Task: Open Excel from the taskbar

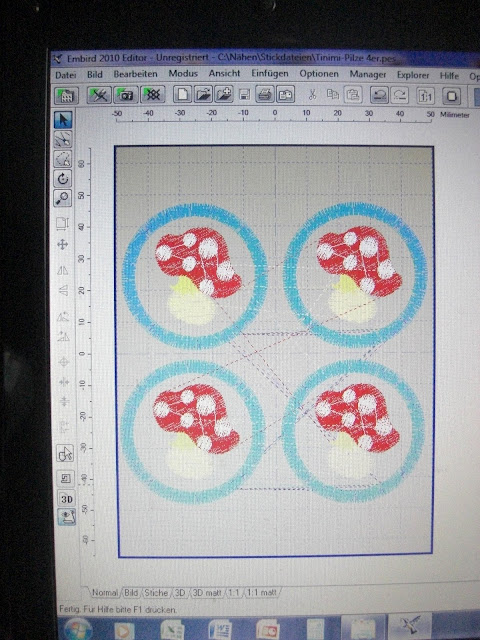Action: pos(172,631)
